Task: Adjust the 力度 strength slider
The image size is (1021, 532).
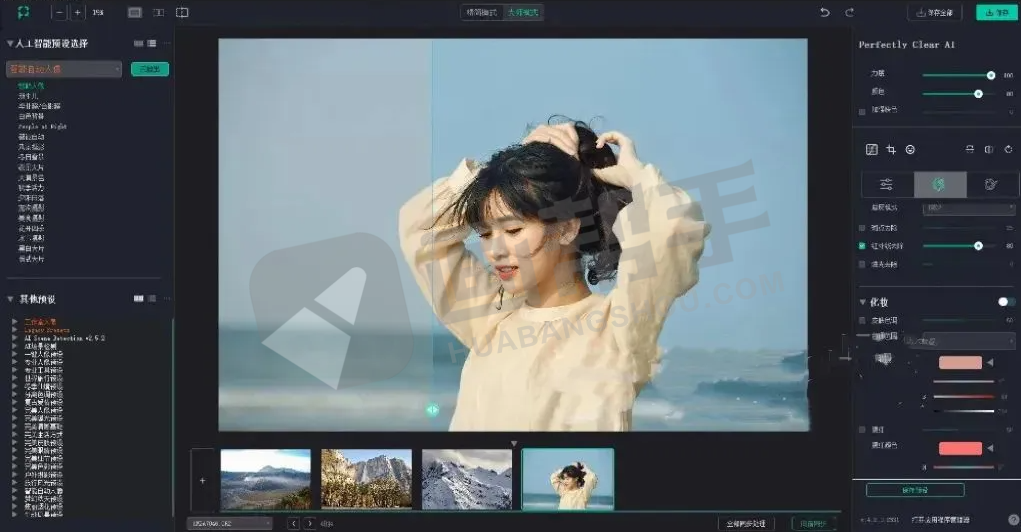Action: click(x=958, y=76)
